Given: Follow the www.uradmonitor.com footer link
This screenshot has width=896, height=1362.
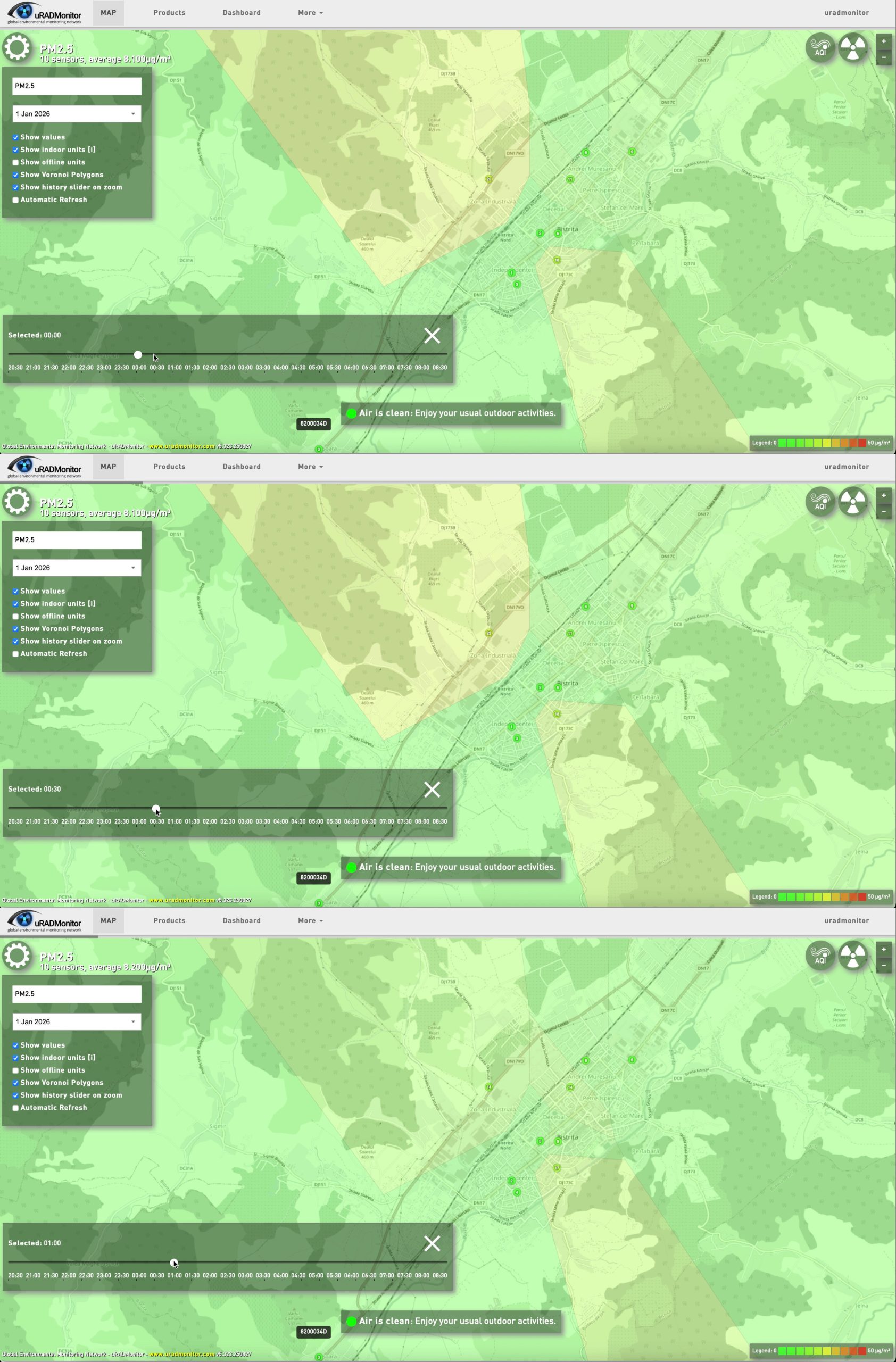Looking at the screenshot, I should click(182, 446).
